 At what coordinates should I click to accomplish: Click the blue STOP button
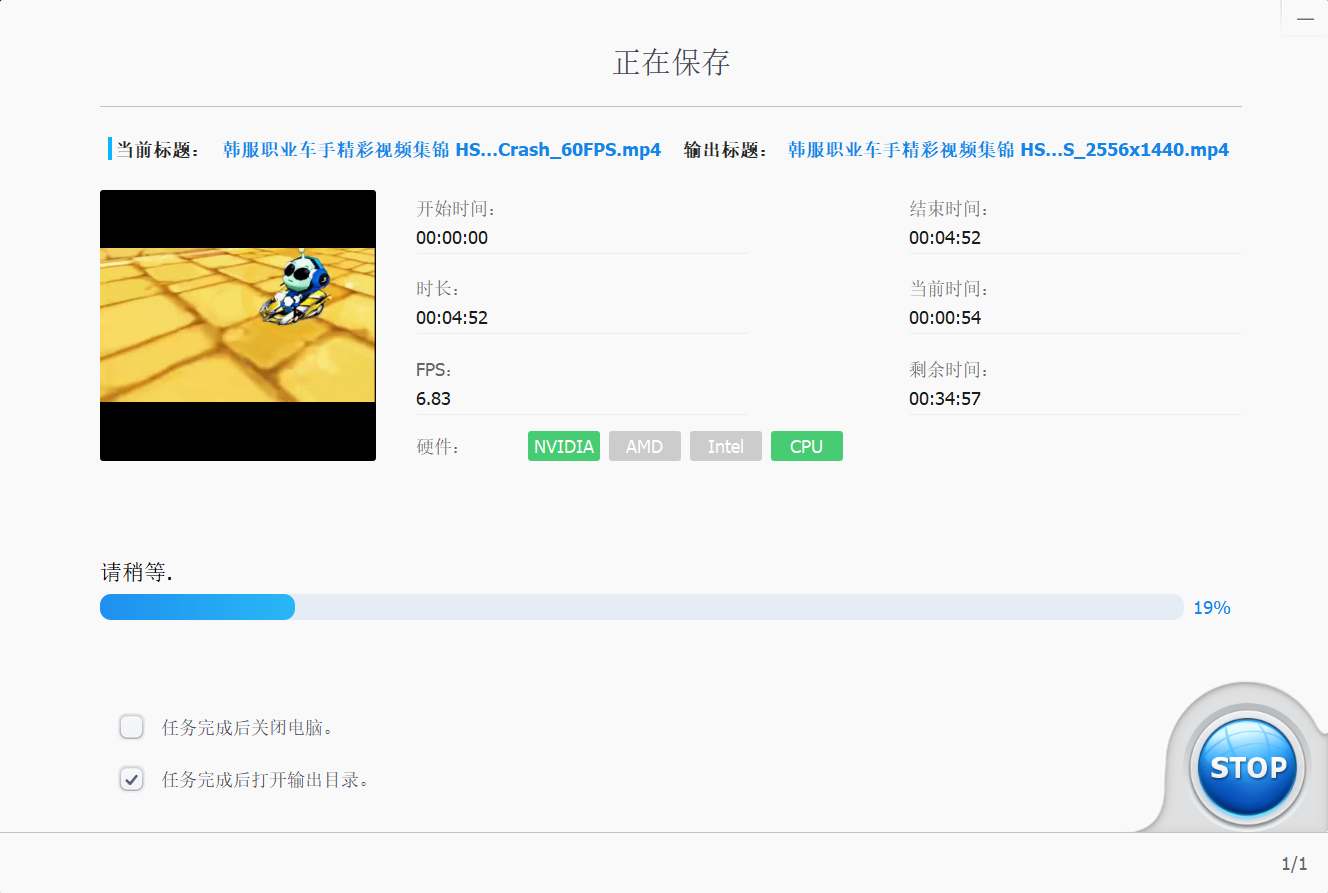click(x=1247, y=768)
